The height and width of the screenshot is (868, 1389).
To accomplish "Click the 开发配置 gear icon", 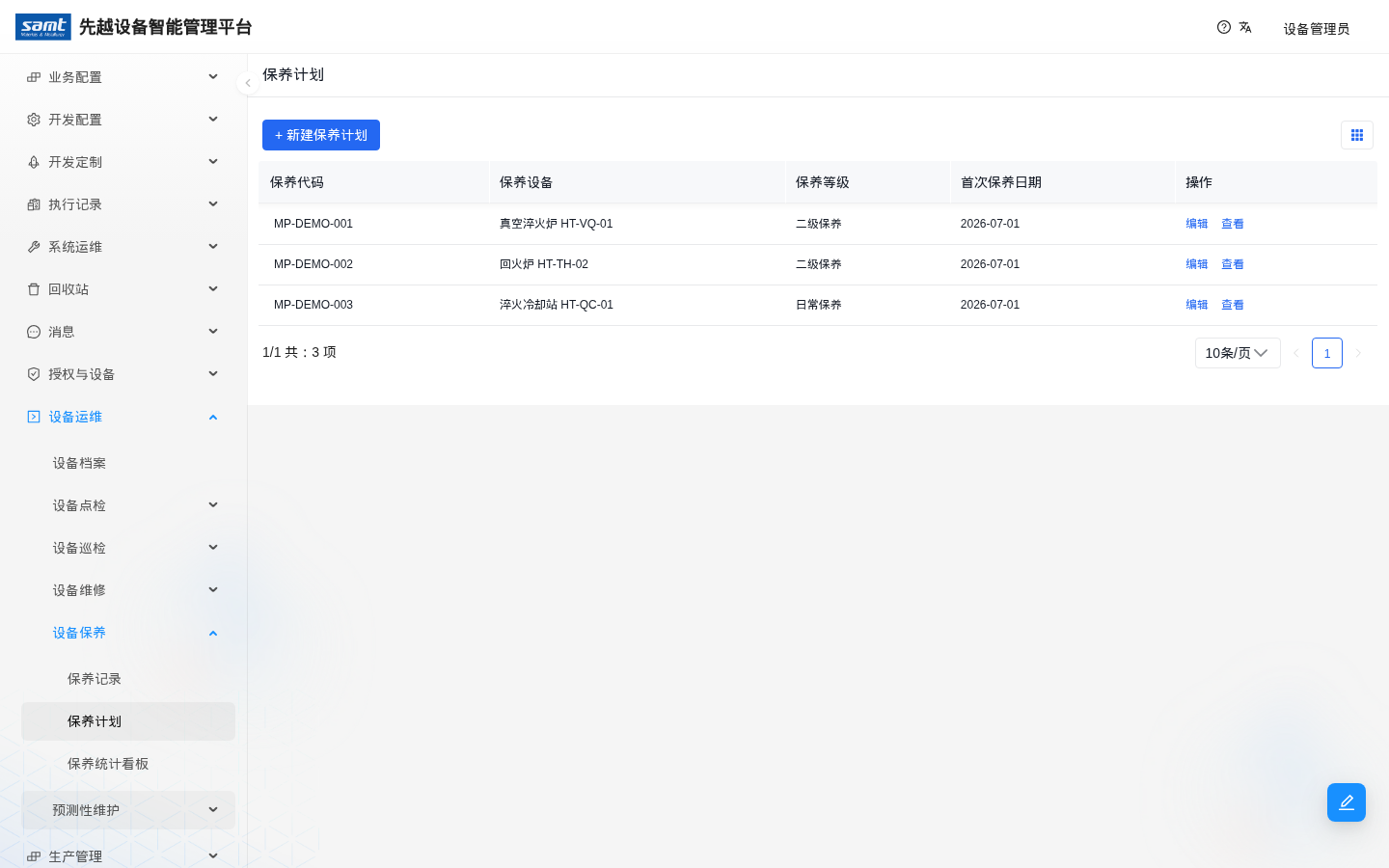I will pyautogui.click(x=34, y=120).
